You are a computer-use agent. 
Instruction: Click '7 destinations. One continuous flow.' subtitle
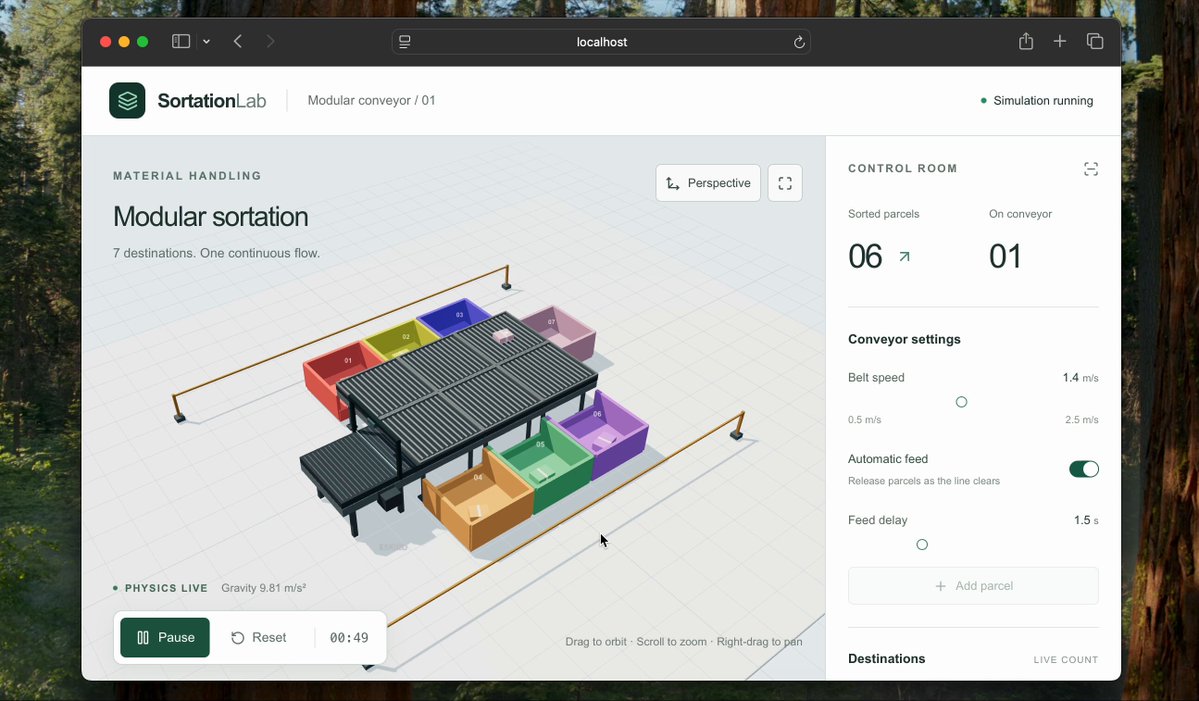pyautogui.click(x=216, y=253)
